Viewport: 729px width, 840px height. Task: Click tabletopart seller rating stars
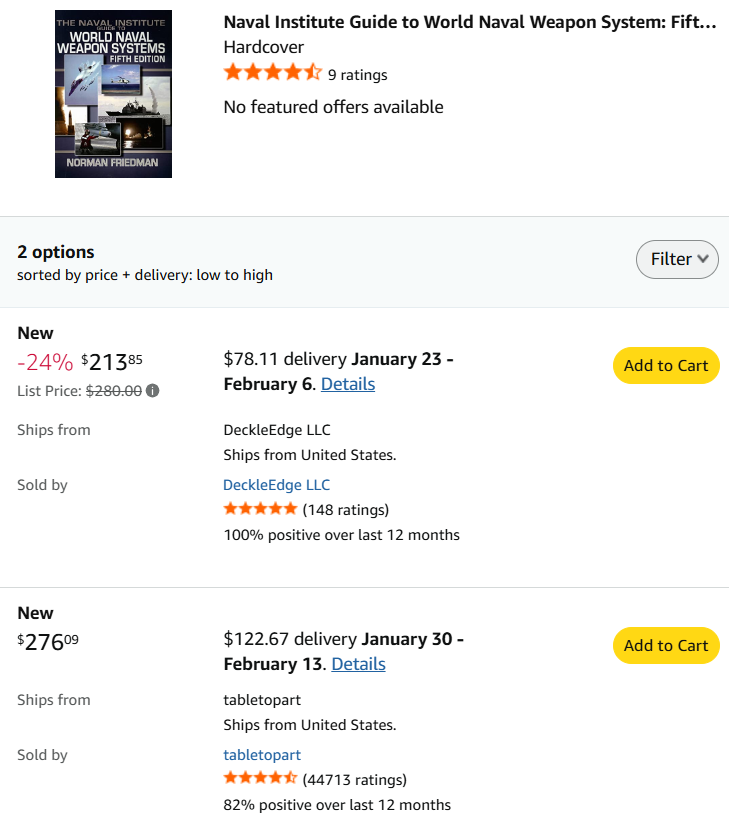point(260,779)
